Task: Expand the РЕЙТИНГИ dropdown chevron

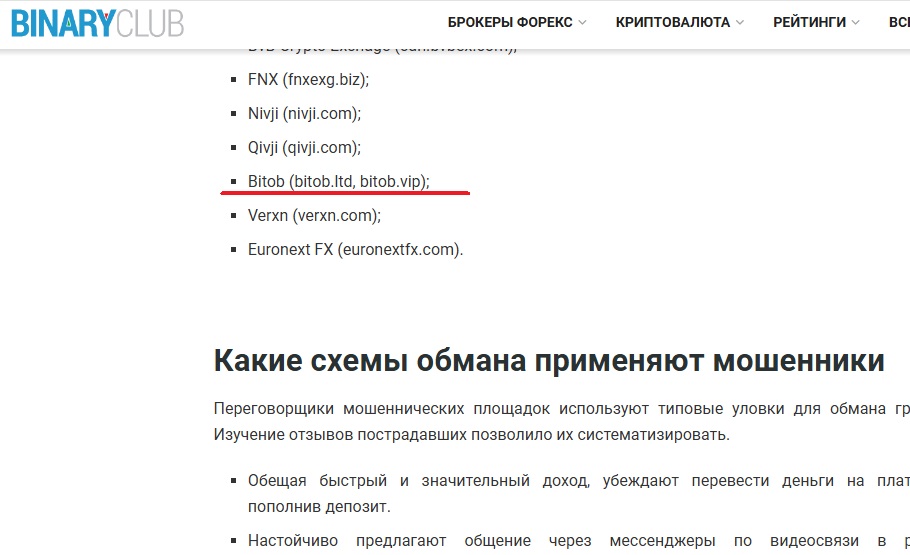Action: pyautogui.click(x=855, y=23)
